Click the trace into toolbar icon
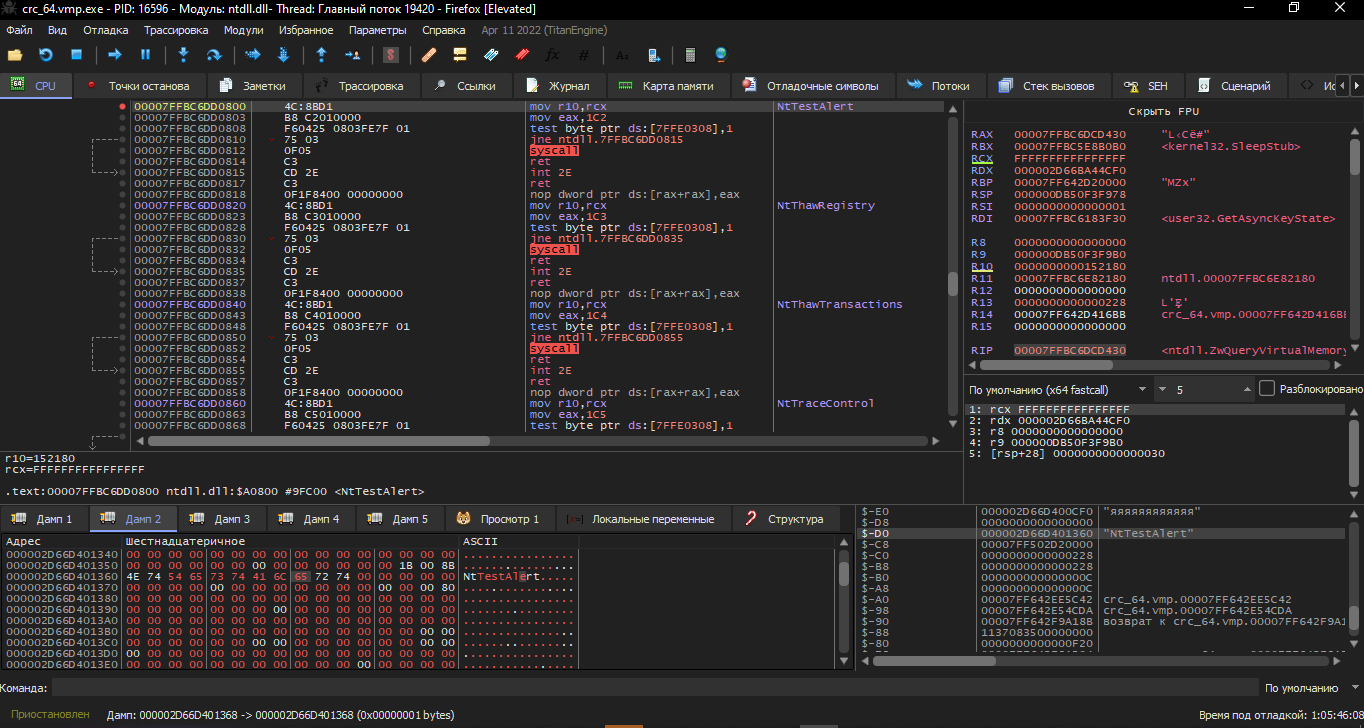The image size is (1364, 728). [252, 55]
